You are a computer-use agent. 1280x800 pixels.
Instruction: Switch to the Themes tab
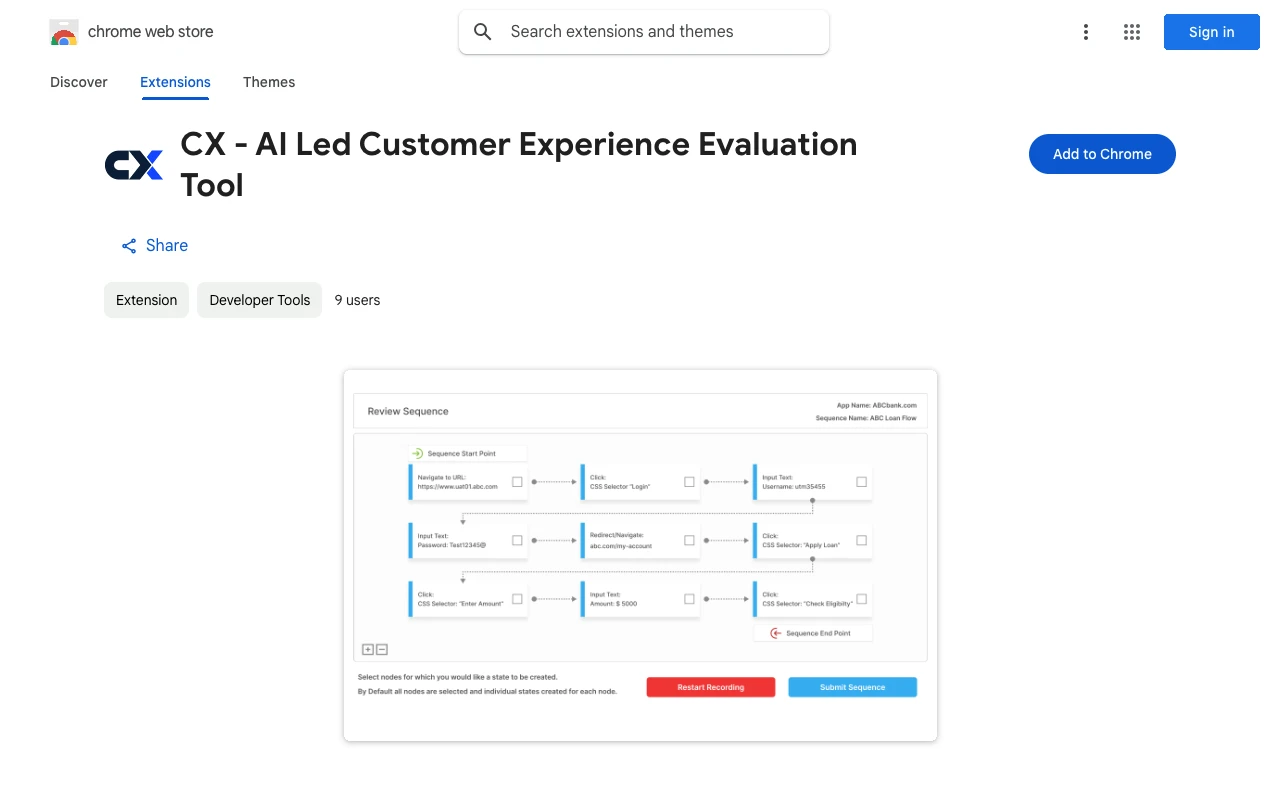pyautogui.click(x=269, y=82)
